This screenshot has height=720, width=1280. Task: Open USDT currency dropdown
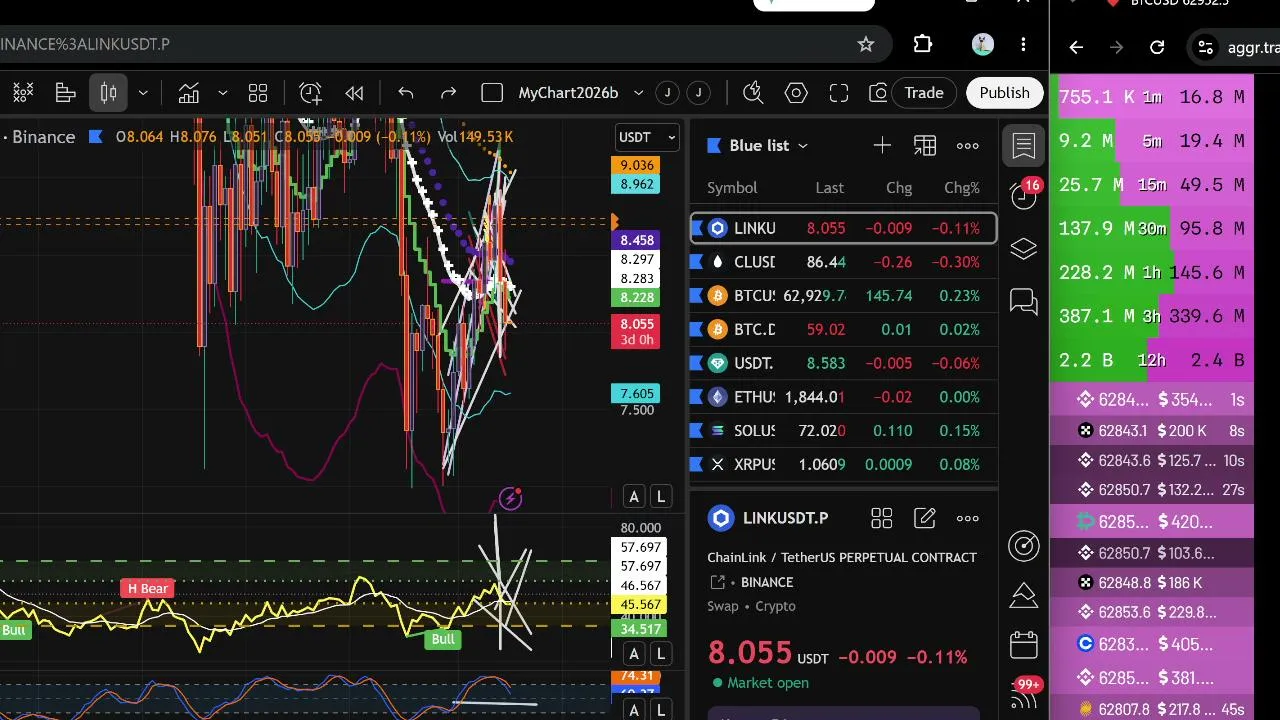[x=649, y=137]
